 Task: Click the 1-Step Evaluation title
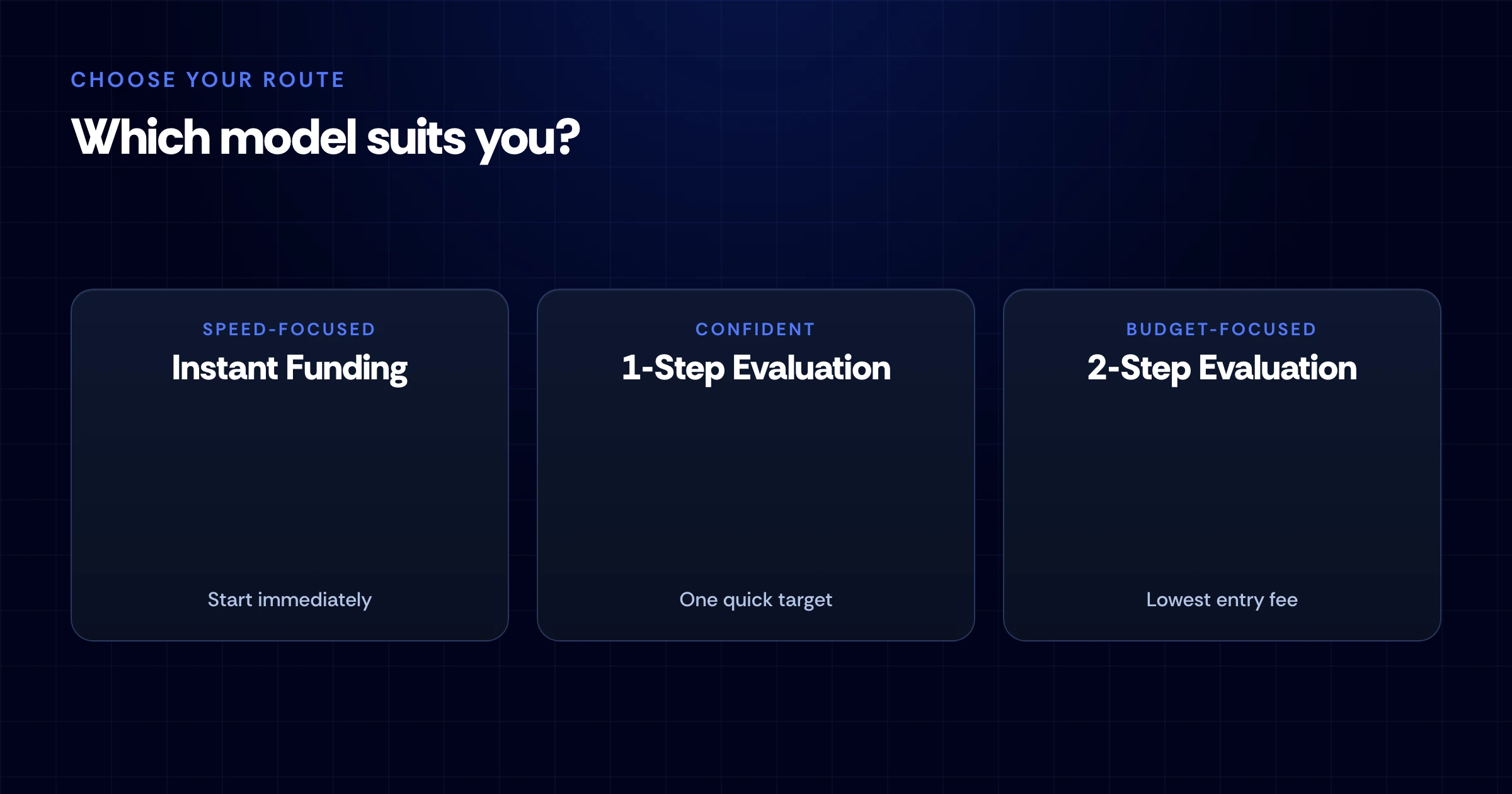(756, 369)
